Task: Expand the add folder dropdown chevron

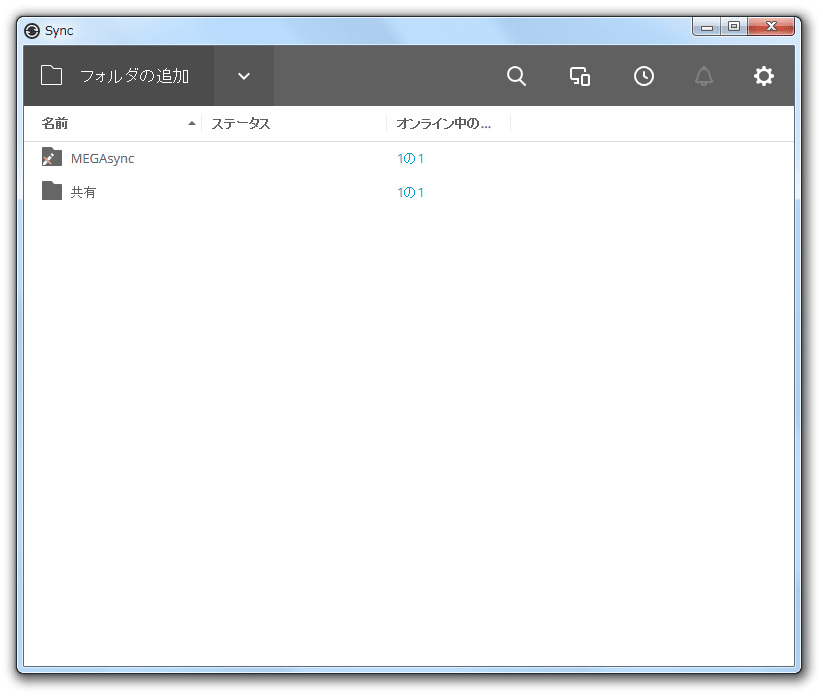Action: click(x=244, y=76)
